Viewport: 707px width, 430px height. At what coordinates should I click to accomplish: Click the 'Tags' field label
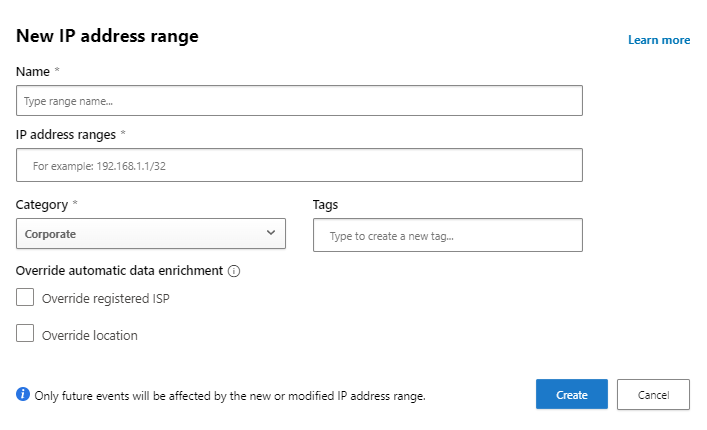pos(325,204)
